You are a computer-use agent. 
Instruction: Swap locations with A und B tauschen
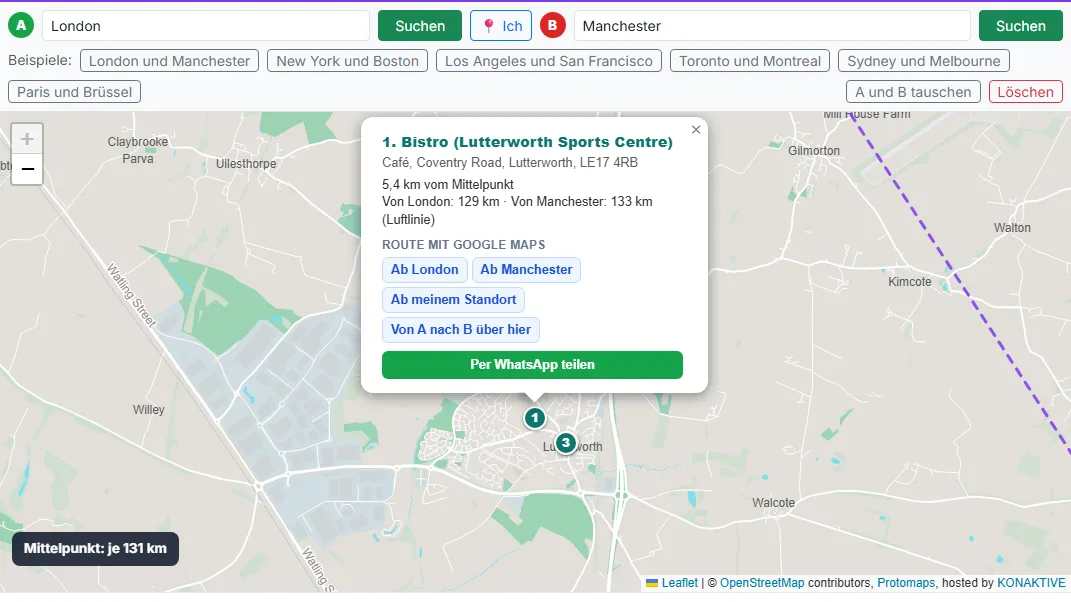pos(913,92)
